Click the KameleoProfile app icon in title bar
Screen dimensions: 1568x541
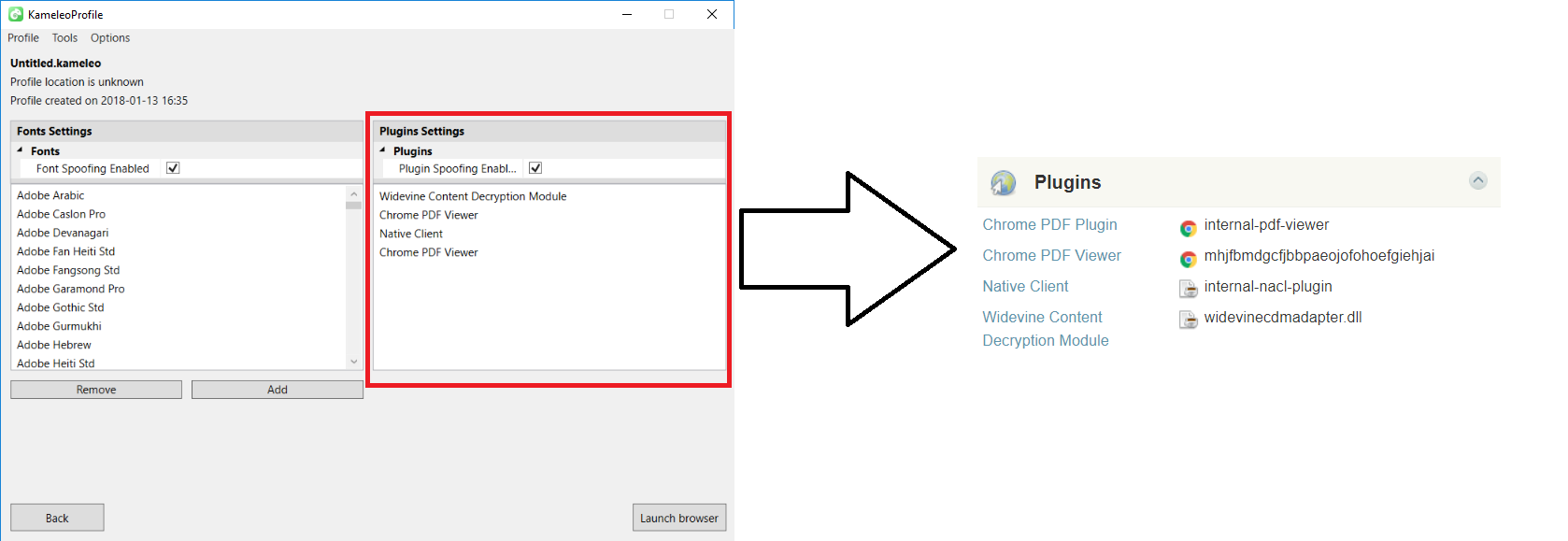pos(16,14)
